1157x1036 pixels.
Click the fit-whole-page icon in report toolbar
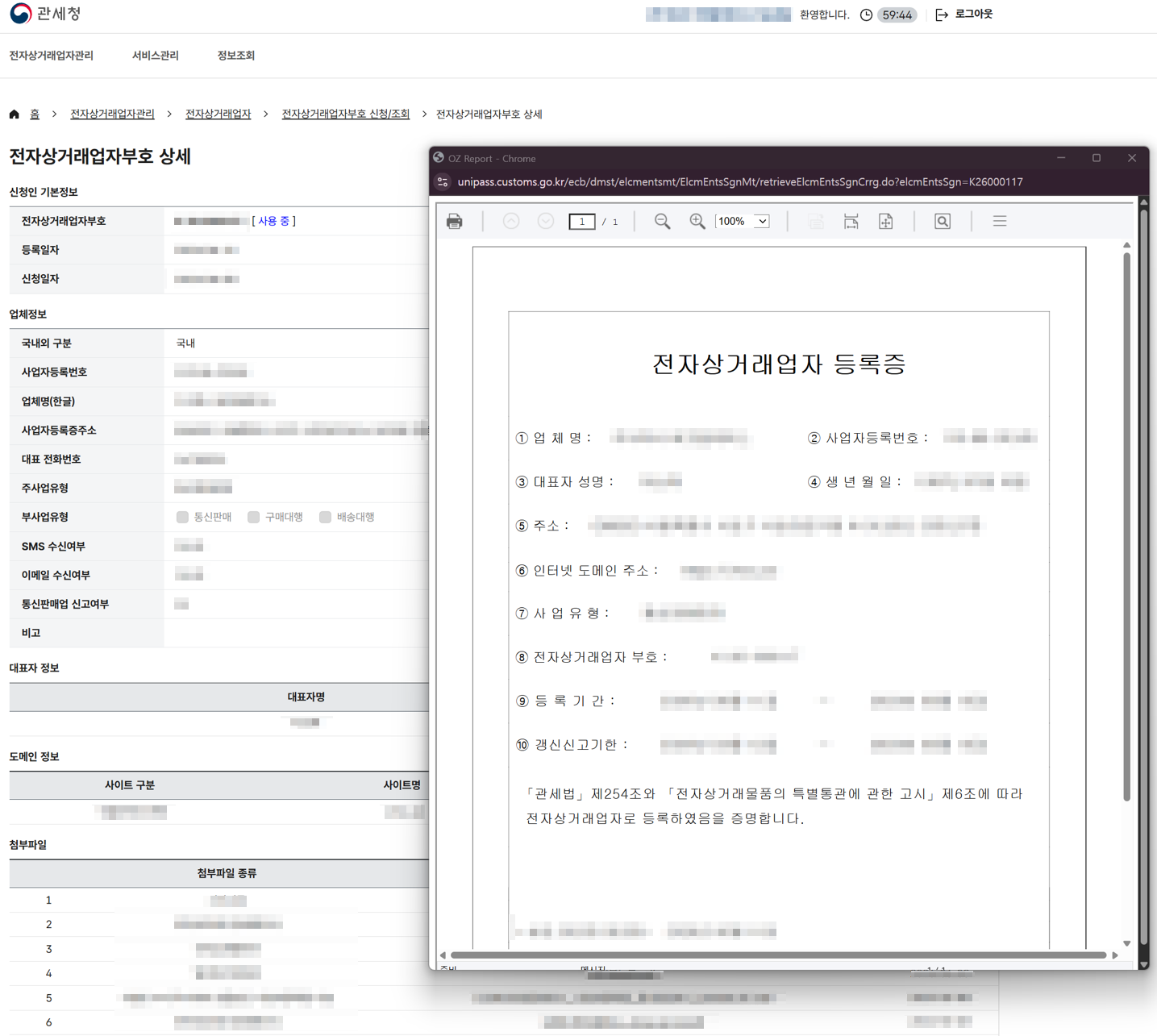(885, 221)
